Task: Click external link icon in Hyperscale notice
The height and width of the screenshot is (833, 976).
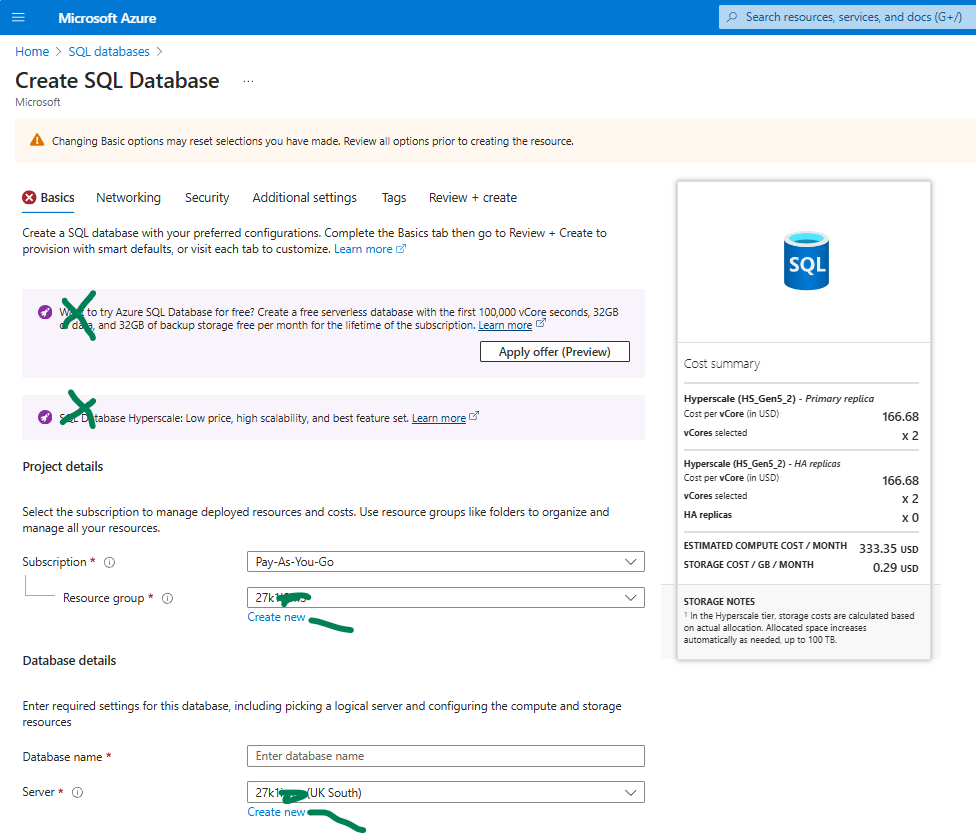Action: (x=474, y=416)
